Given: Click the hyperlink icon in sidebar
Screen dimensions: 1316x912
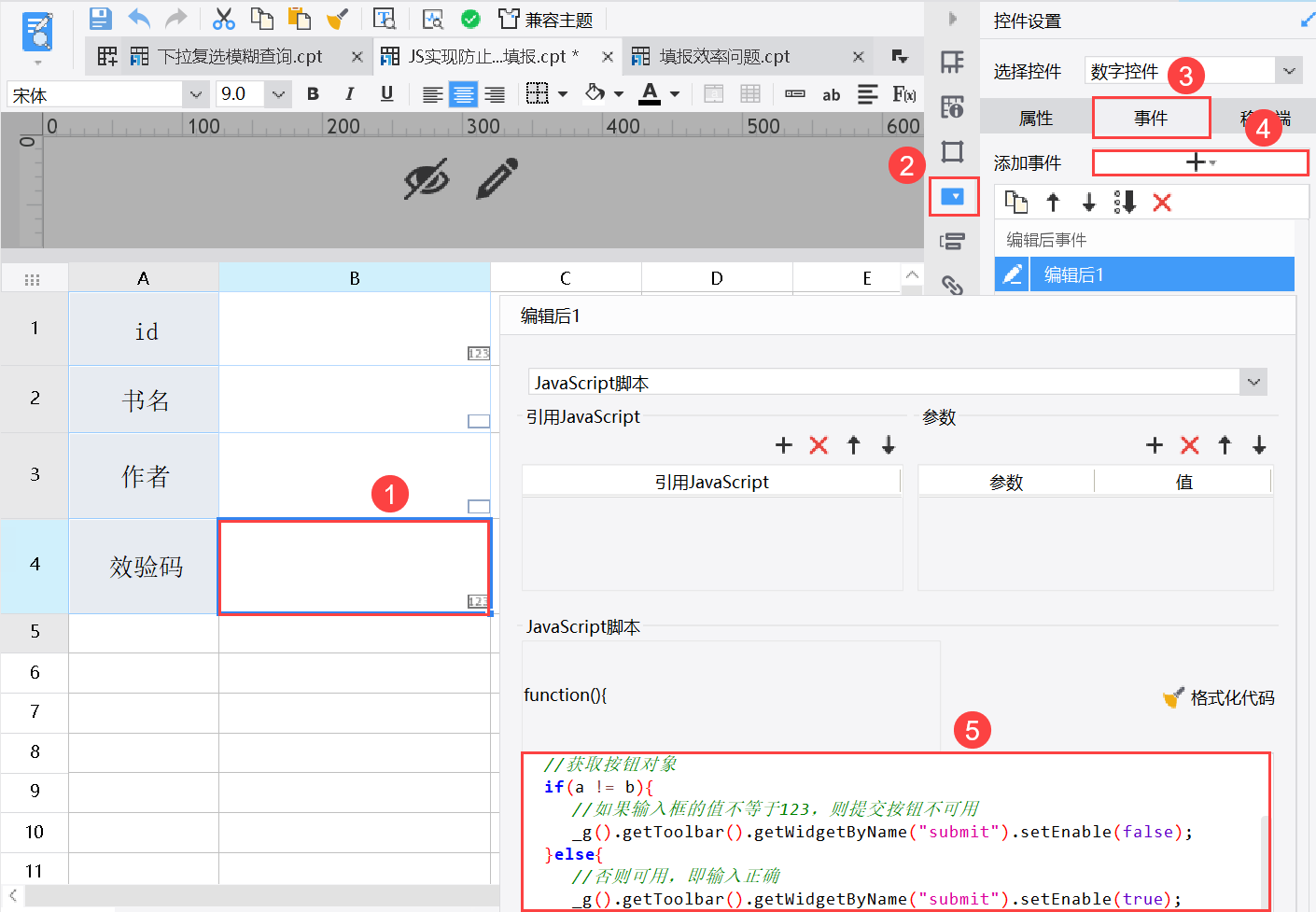Looking at the screenshot, I should (x=952, y=285).
